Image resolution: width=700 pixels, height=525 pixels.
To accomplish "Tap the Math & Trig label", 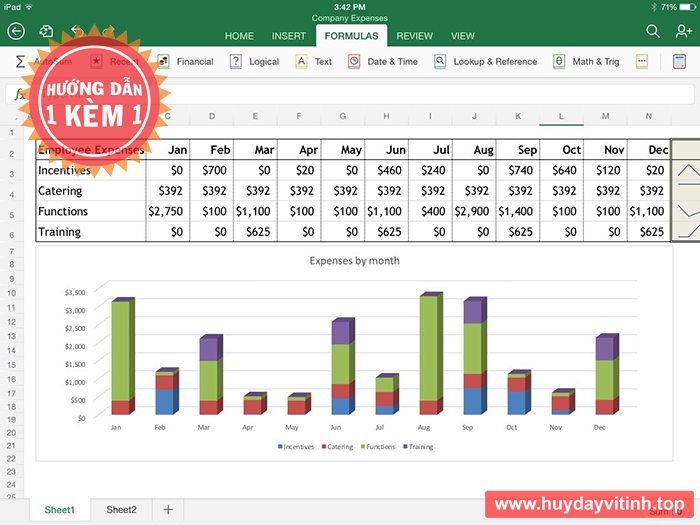I will 596,62.
